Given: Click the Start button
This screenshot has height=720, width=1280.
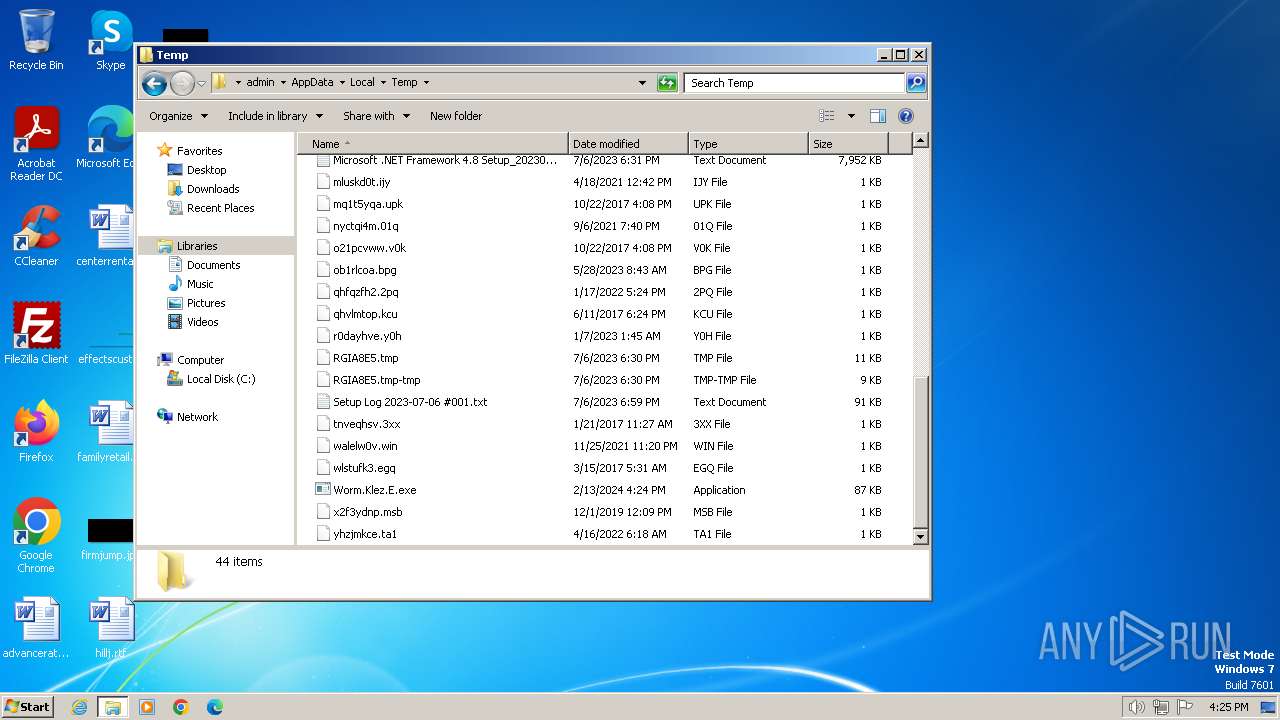Looking at the screenshot, I should (x=27, y=706).
